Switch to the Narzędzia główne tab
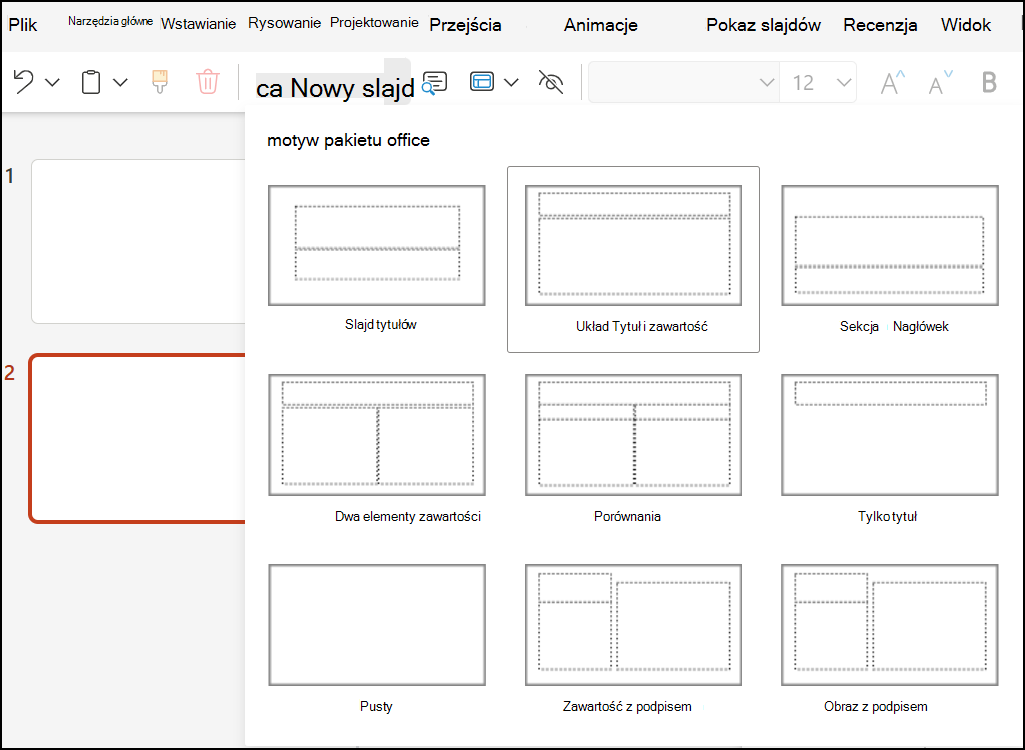 point(110,21)
